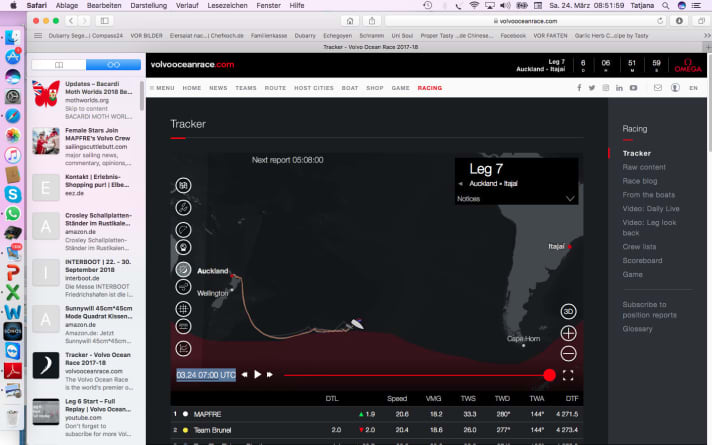The width and height of the screenshot is (712, 445).
Task: Zoom in the tracker map with plus icon
Action: coord(568,333)
